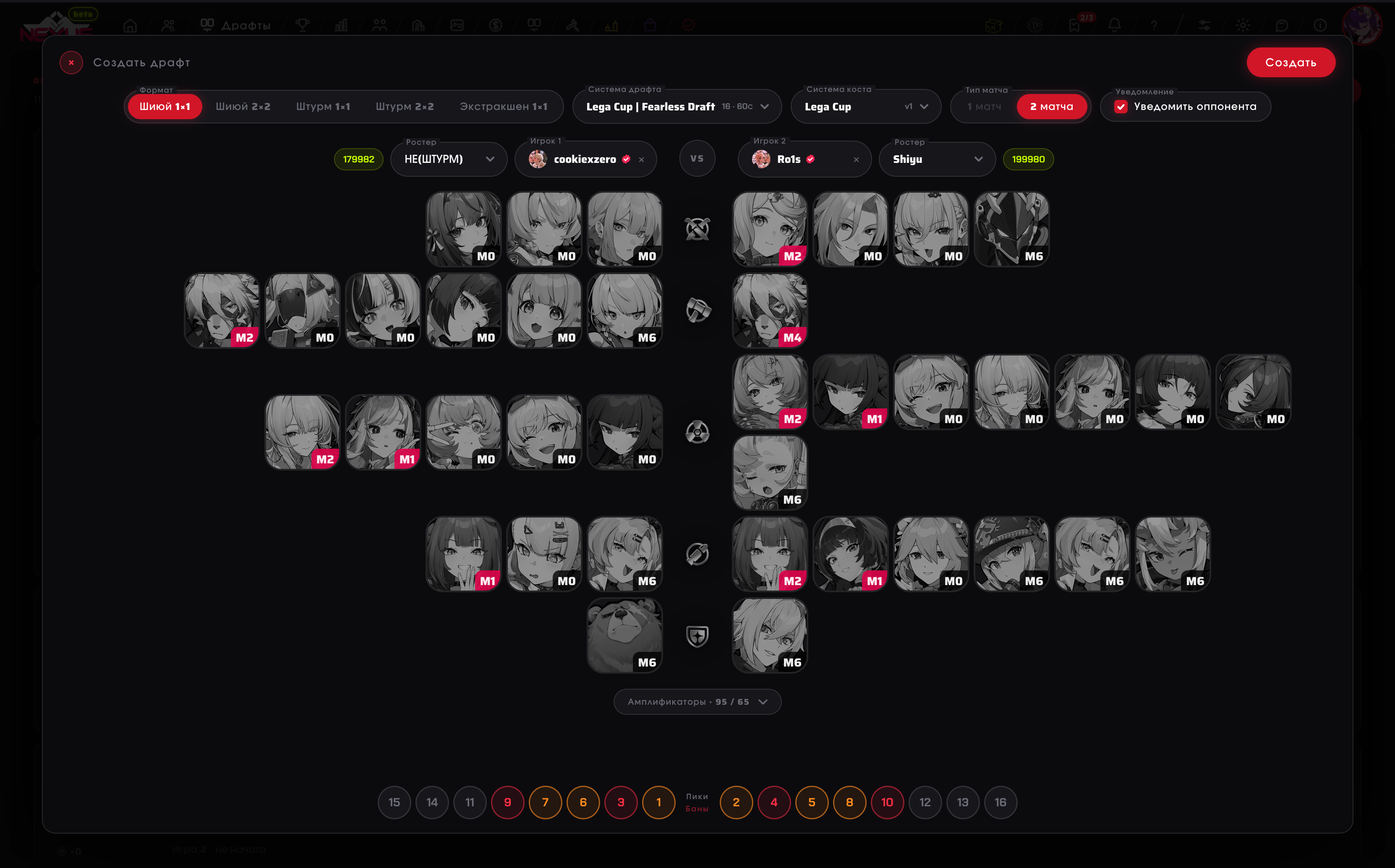Open the user avatar in top right
Image resolution: width=1395 pixels, height=868 pixels.
point(1362,25)
